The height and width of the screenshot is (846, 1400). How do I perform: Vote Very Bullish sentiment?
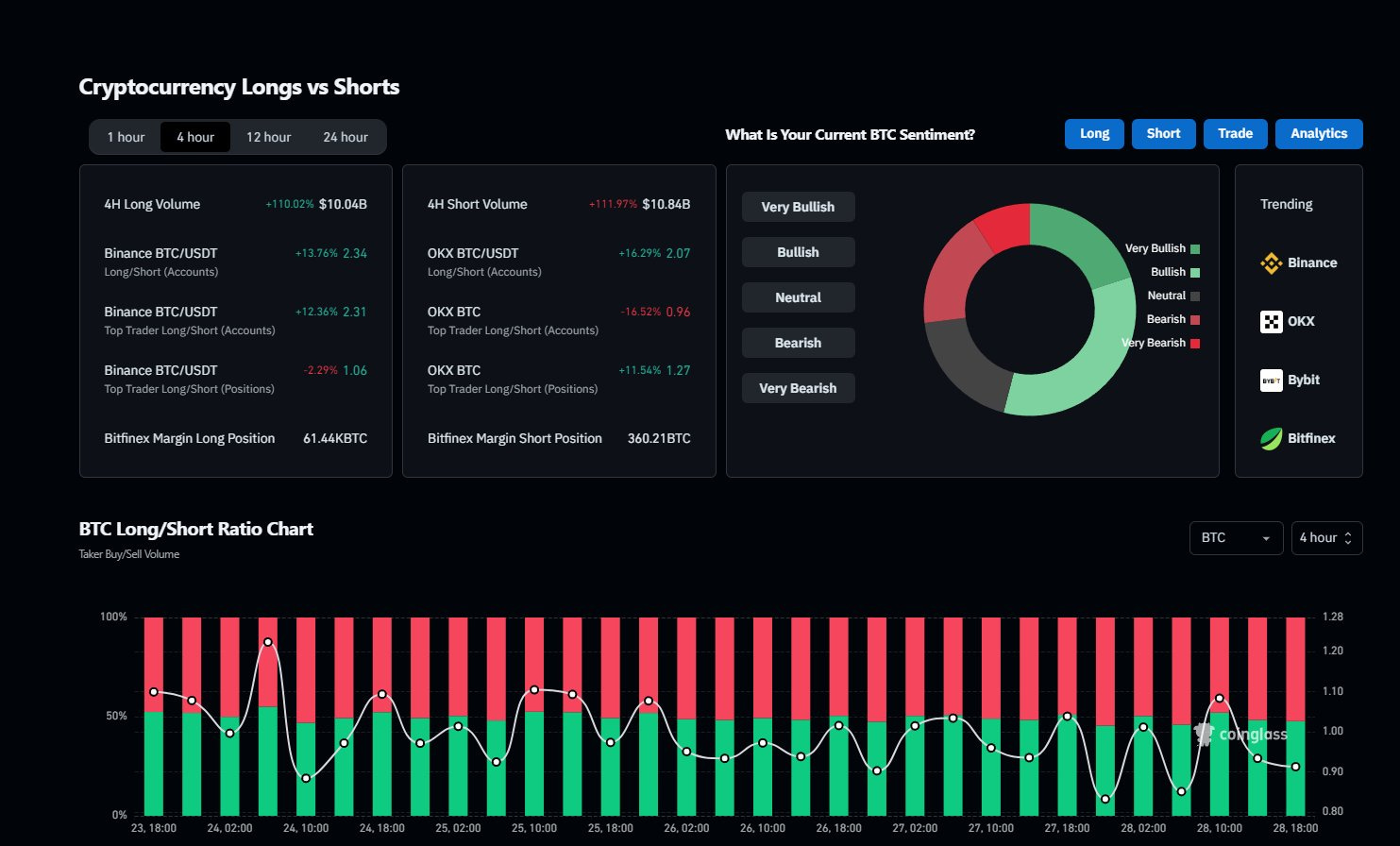tap(799, 207)
